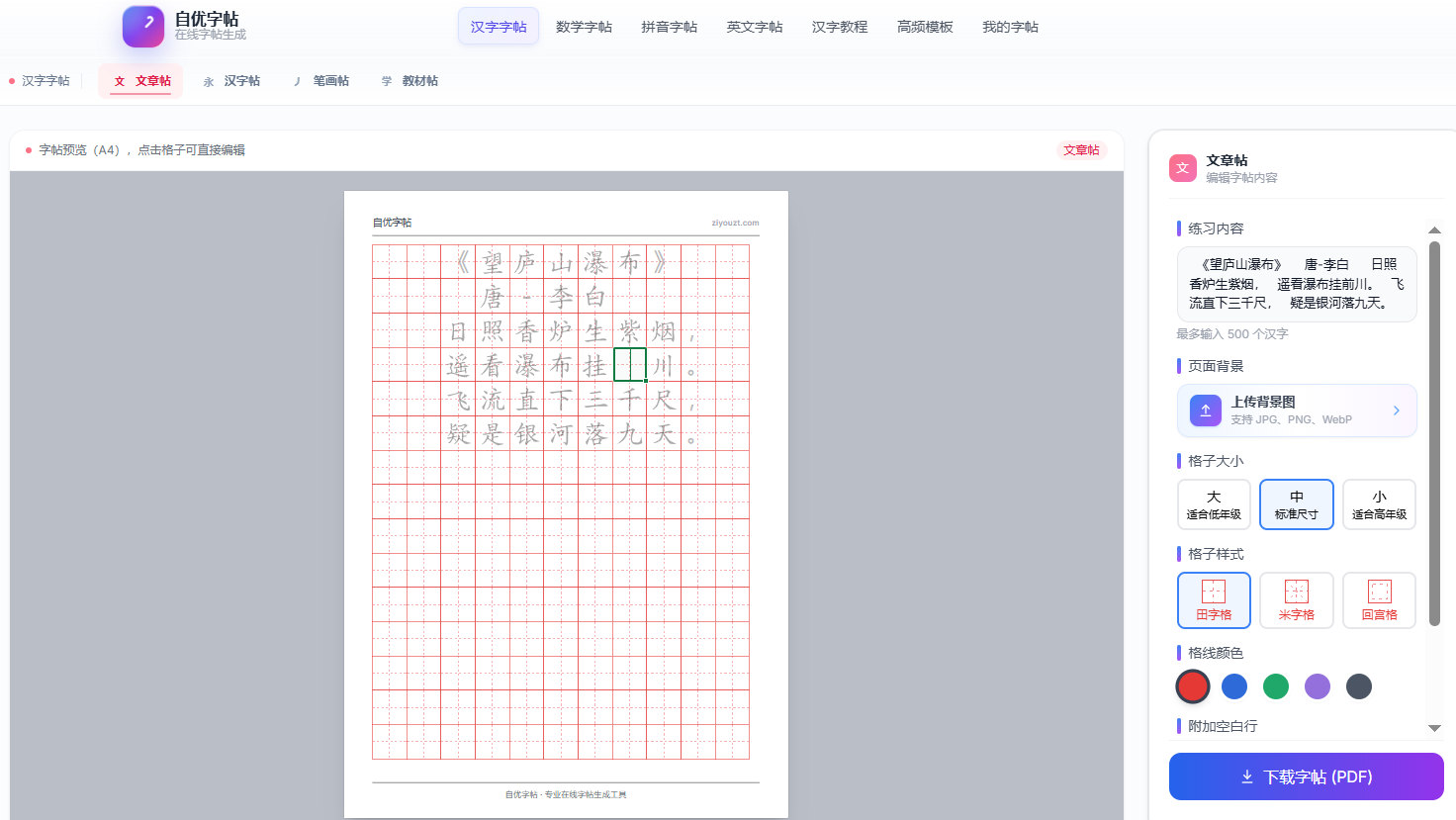Select 中 standard grid size
The height and width of the screenshot is (820, 1456).
click(x=1297, y=504)
